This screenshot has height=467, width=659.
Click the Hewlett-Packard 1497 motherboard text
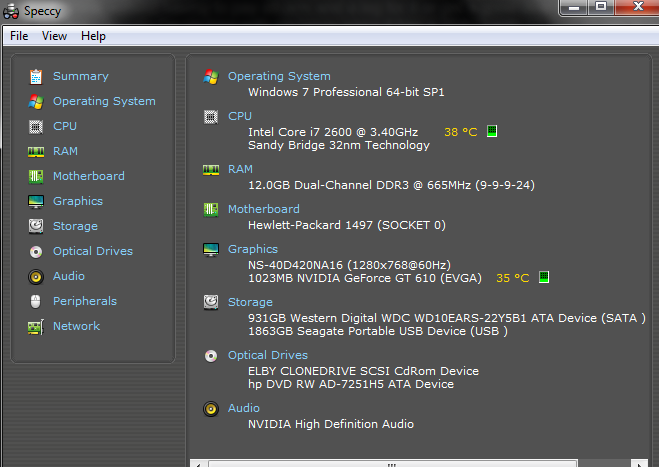[347, 225]
